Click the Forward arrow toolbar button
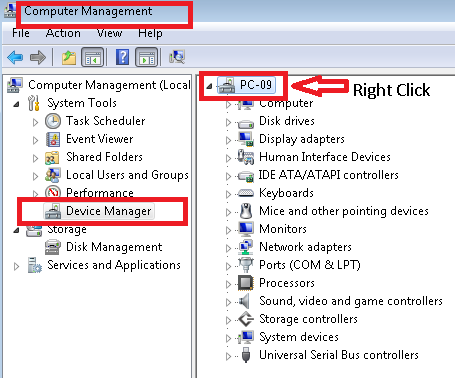455x378 pixels. (x=37, y=57)
